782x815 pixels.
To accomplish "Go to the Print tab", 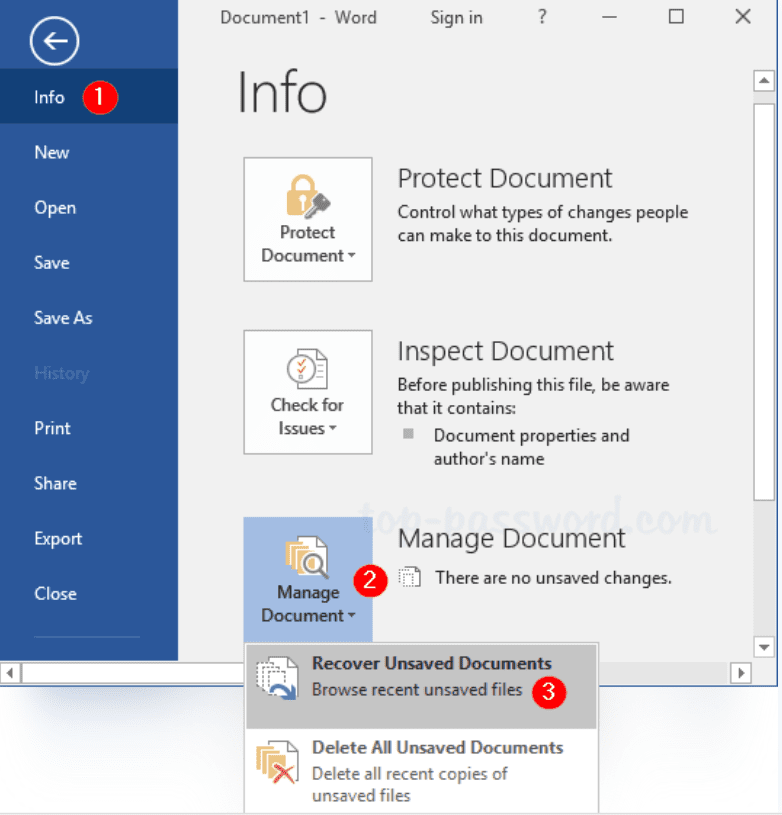I will point(52,428).
